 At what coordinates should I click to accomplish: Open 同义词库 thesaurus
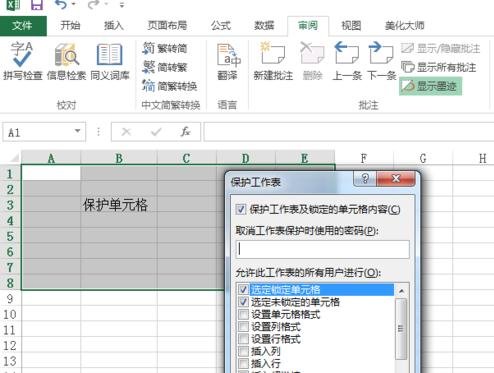[x=110, y=61]
